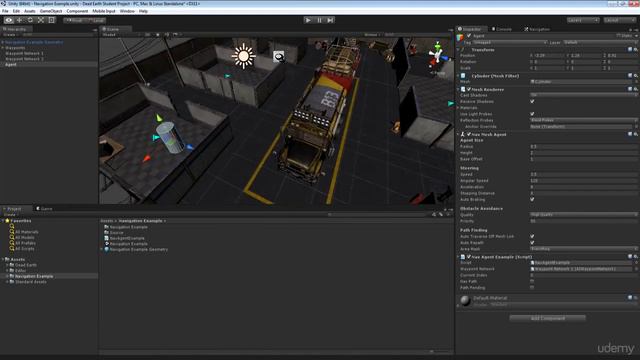This screenshot has height=360, width=640.
Task: Switch to the Game tab
Action: 44,209
